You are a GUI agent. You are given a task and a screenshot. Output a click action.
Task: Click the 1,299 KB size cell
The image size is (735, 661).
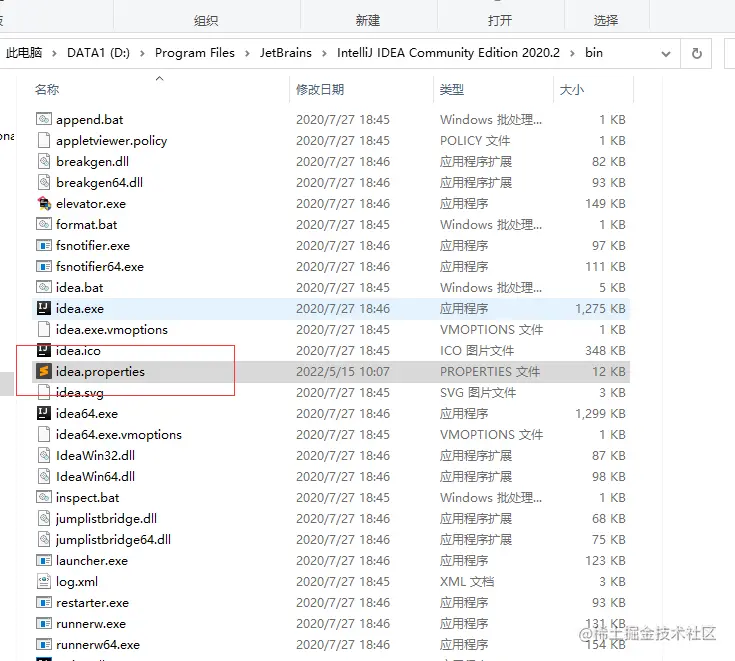click(x=600, y=413)
